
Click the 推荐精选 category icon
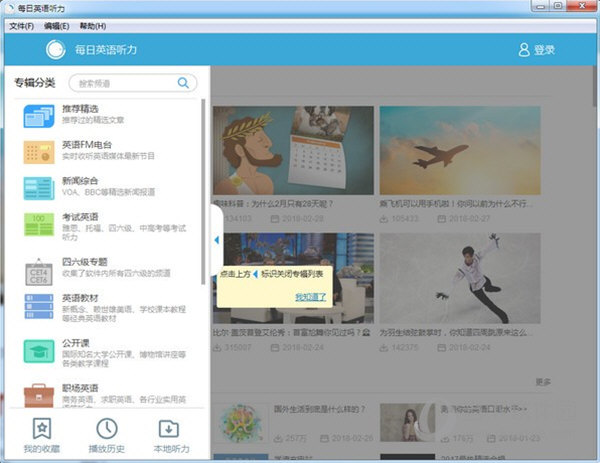click(37, 114)
